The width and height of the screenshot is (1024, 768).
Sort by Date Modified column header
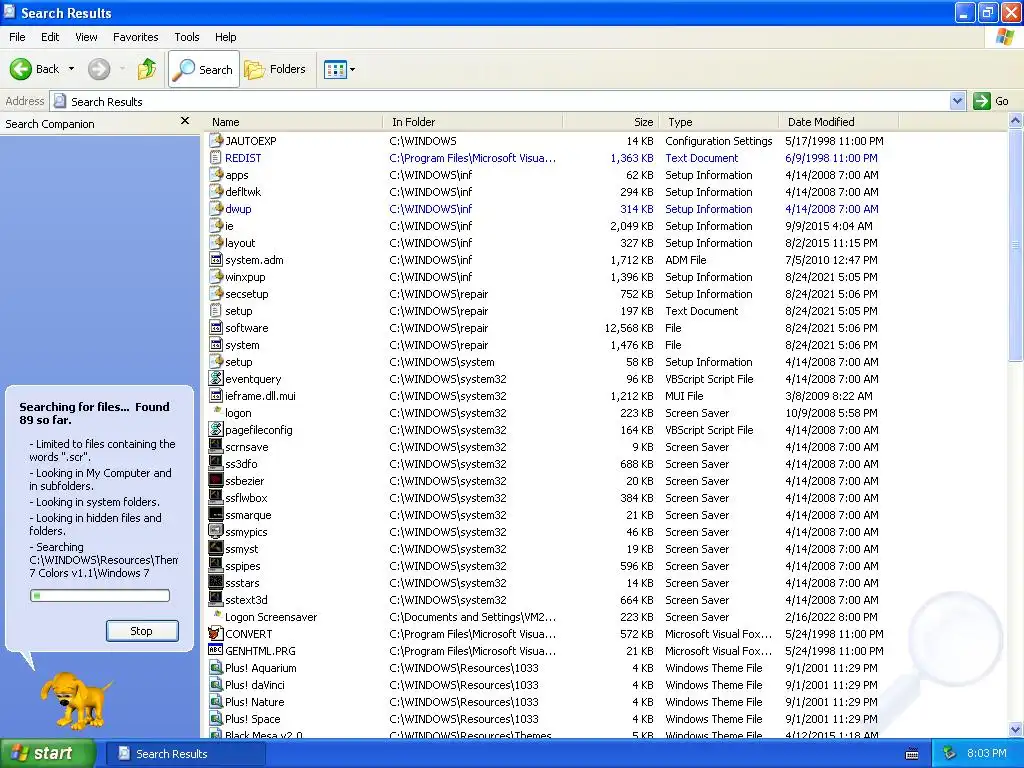839,122
